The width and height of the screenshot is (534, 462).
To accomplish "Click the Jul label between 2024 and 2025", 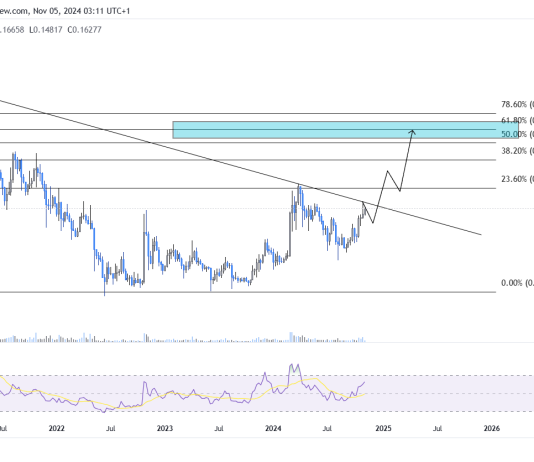I will pyautogui.click(x=327, y=428).
